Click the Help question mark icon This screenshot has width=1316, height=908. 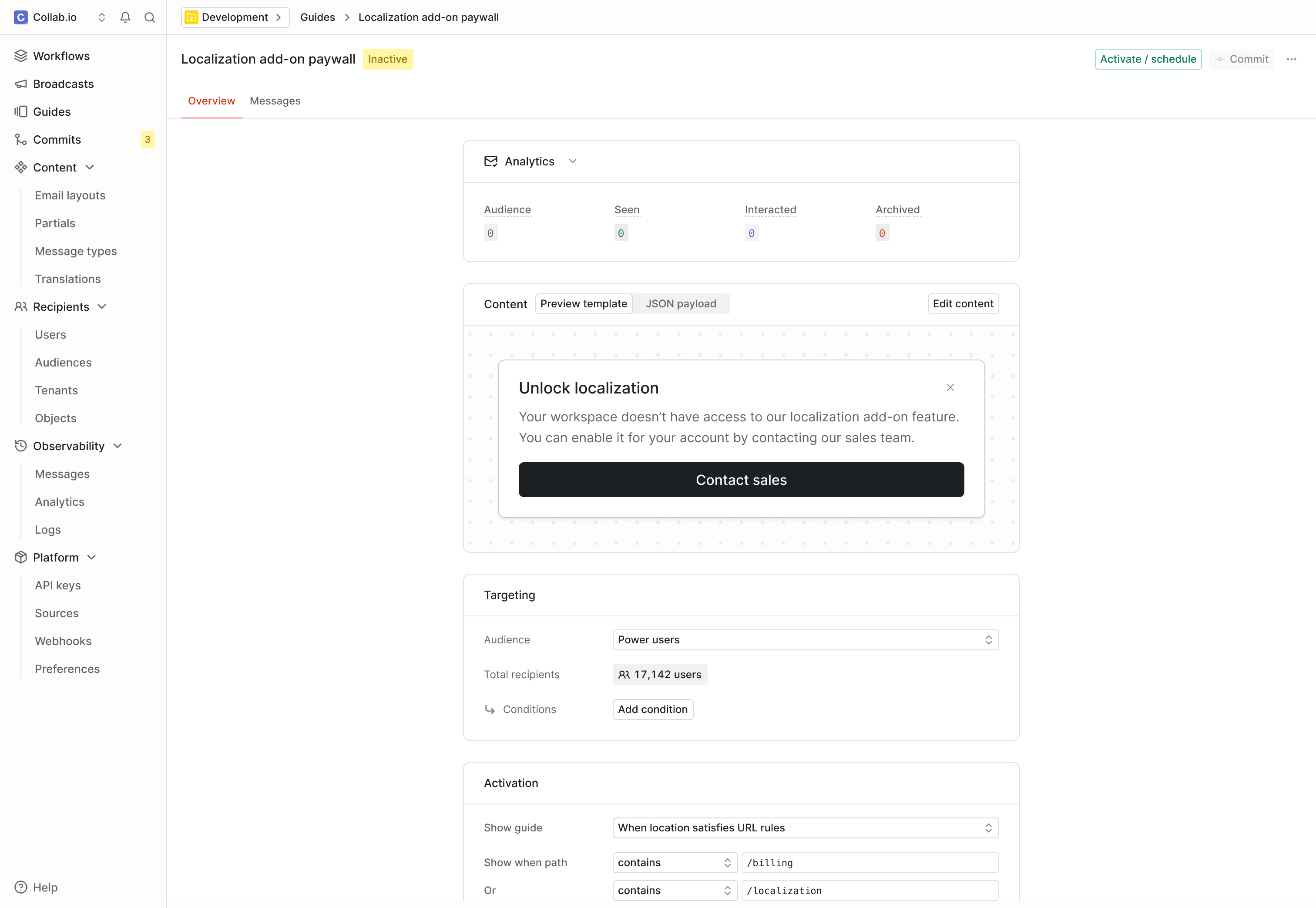[x=20, y=887]
